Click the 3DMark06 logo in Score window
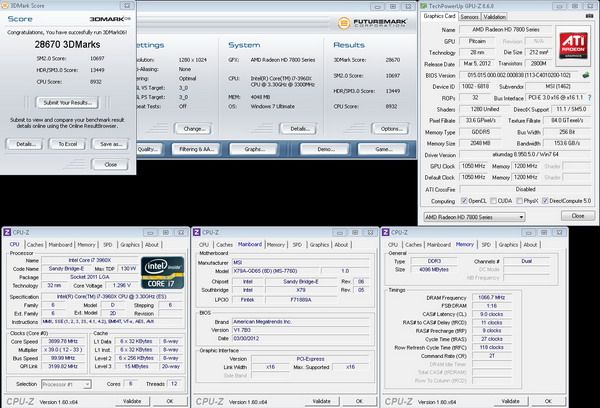 click(110, 19)
